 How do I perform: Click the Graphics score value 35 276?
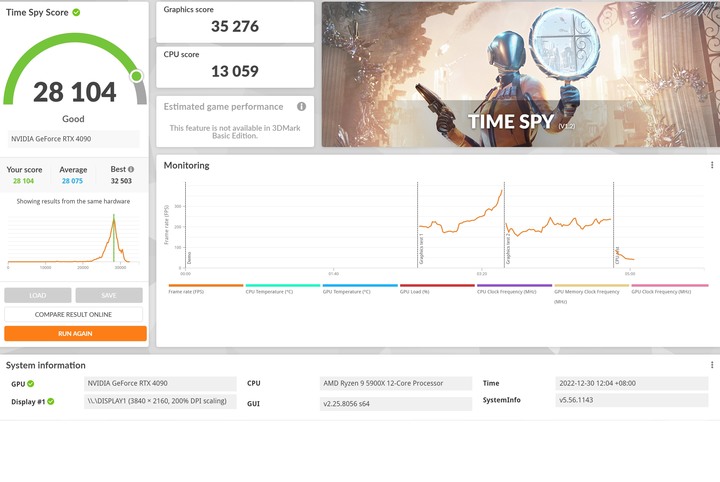pyautogui.click(x=235, y=27)
